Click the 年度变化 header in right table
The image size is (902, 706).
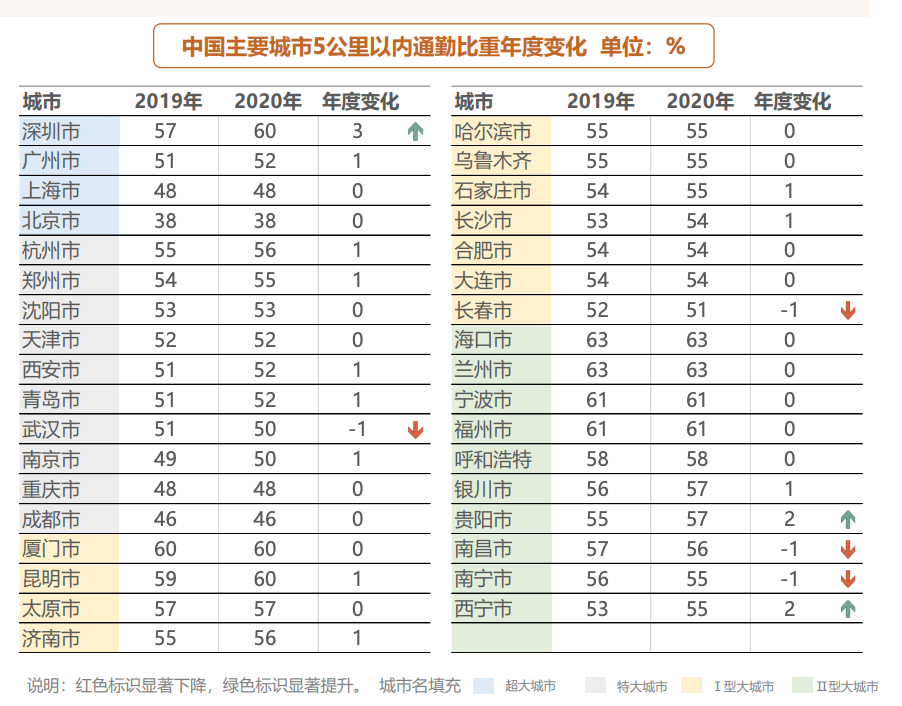(793, 102)
